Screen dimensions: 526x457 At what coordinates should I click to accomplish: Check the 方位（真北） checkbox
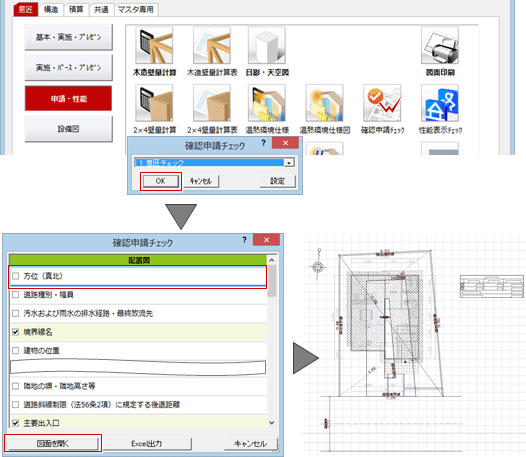point(15,276)
